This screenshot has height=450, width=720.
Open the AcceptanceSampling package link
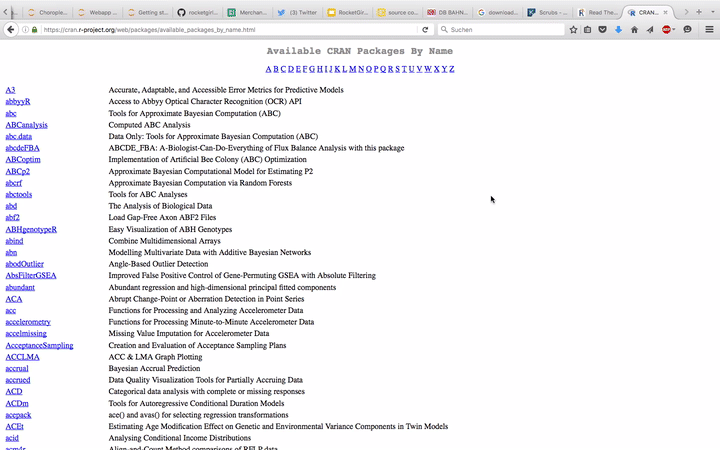pos(39,345)
